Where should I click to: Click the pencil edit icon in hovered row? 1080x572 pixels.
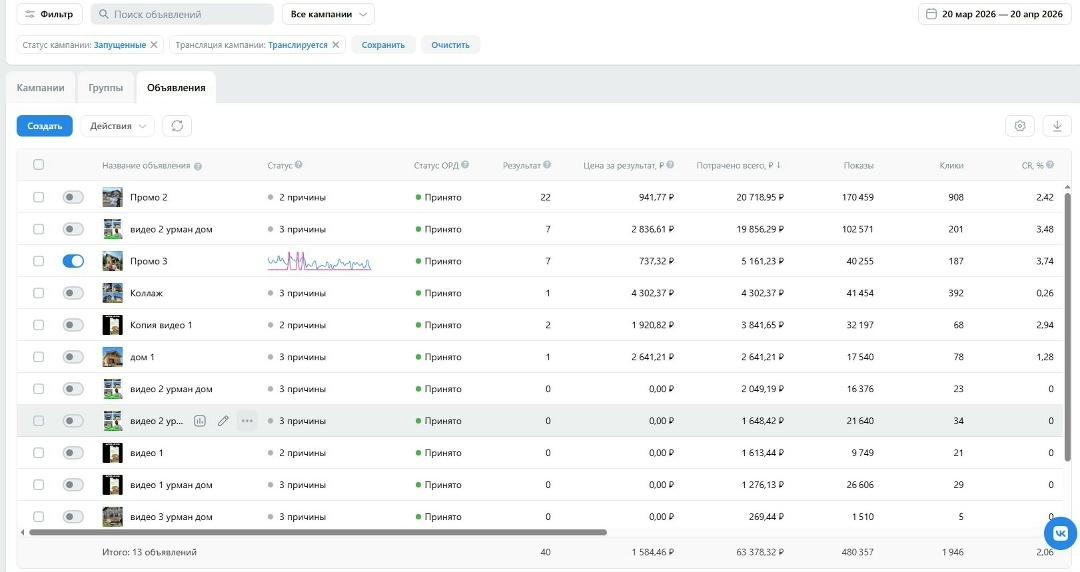(223, 420)
